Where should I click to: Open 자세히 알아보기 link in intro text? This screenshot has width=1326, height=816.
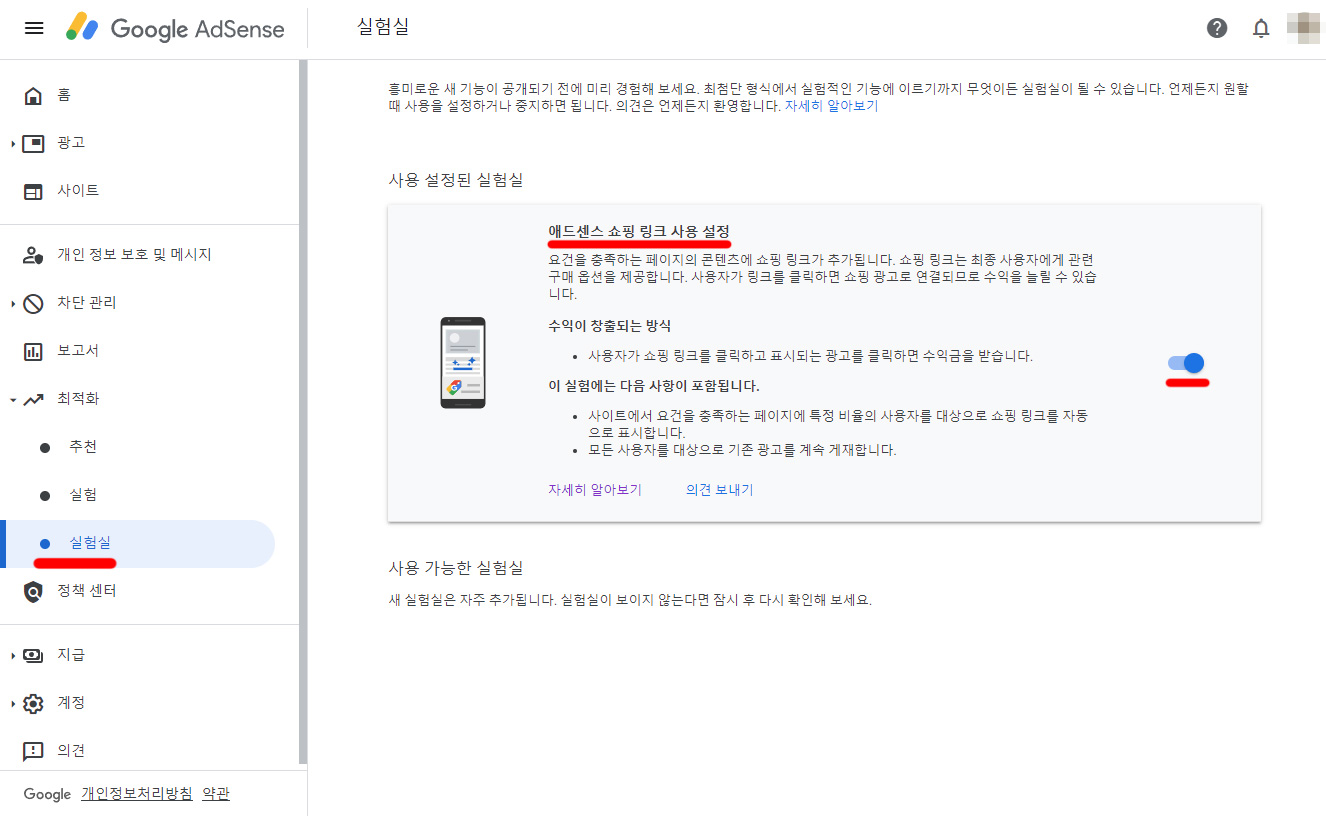[x=831, y=105]
